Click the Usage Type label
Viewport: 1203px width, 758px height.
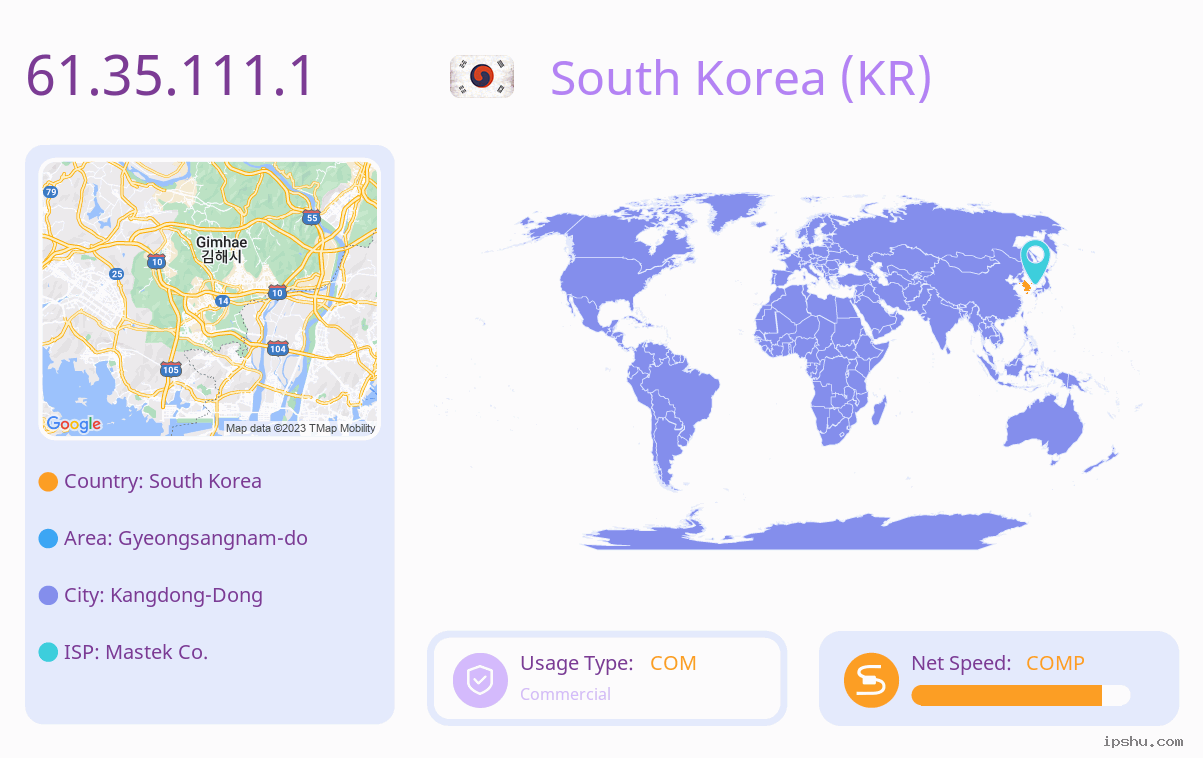[x=577, y=663]
